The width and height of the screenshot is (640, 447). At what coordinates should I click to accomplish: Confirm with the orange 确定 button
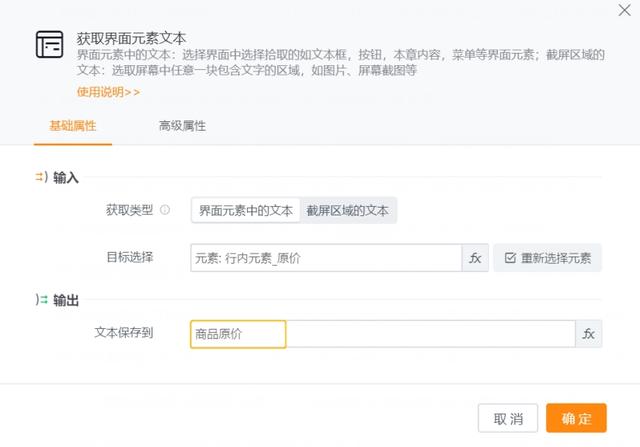click(x=576, y=418)
